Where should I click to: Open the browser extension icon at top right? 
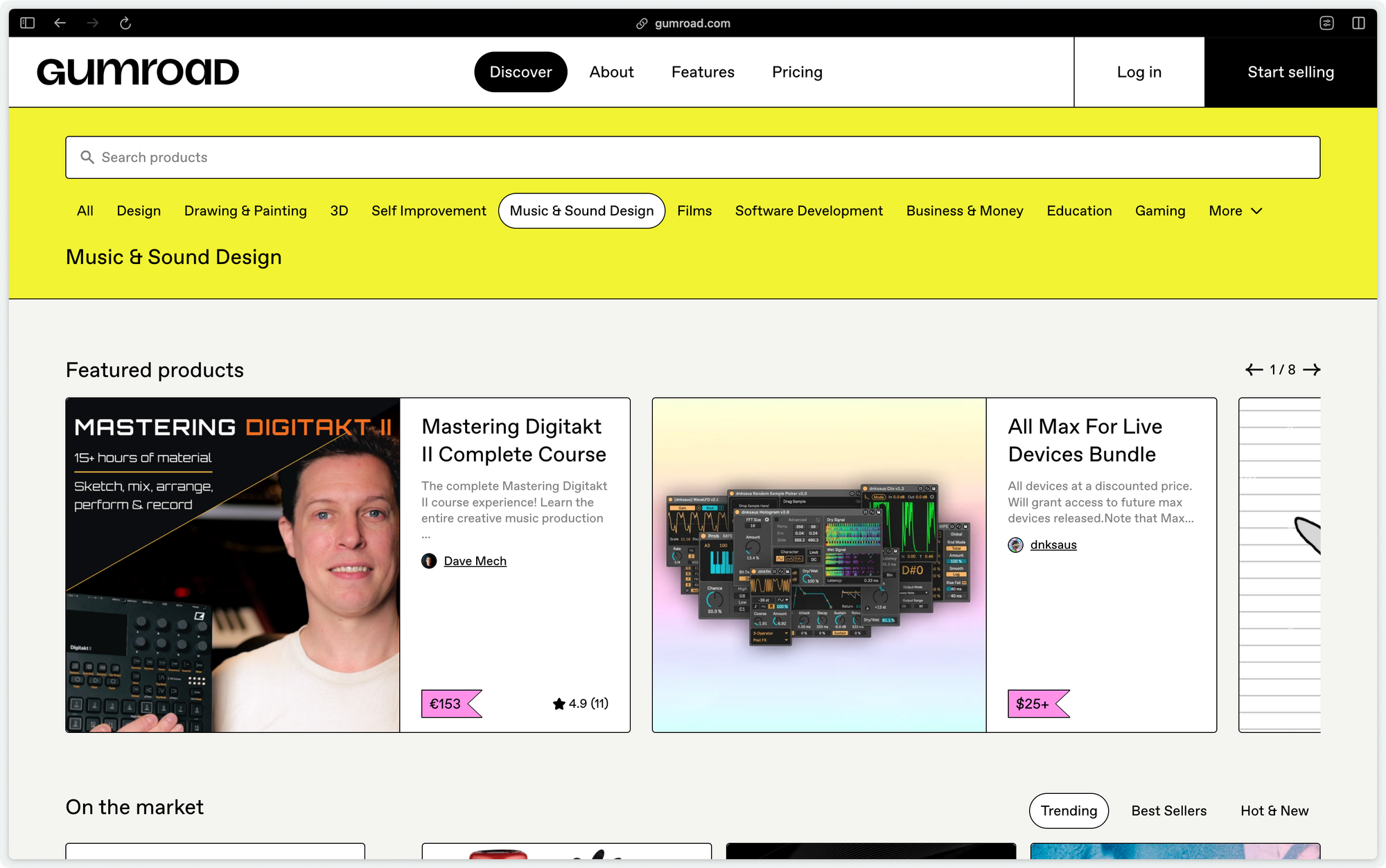pyautogui.click(x=1326, y=23)
